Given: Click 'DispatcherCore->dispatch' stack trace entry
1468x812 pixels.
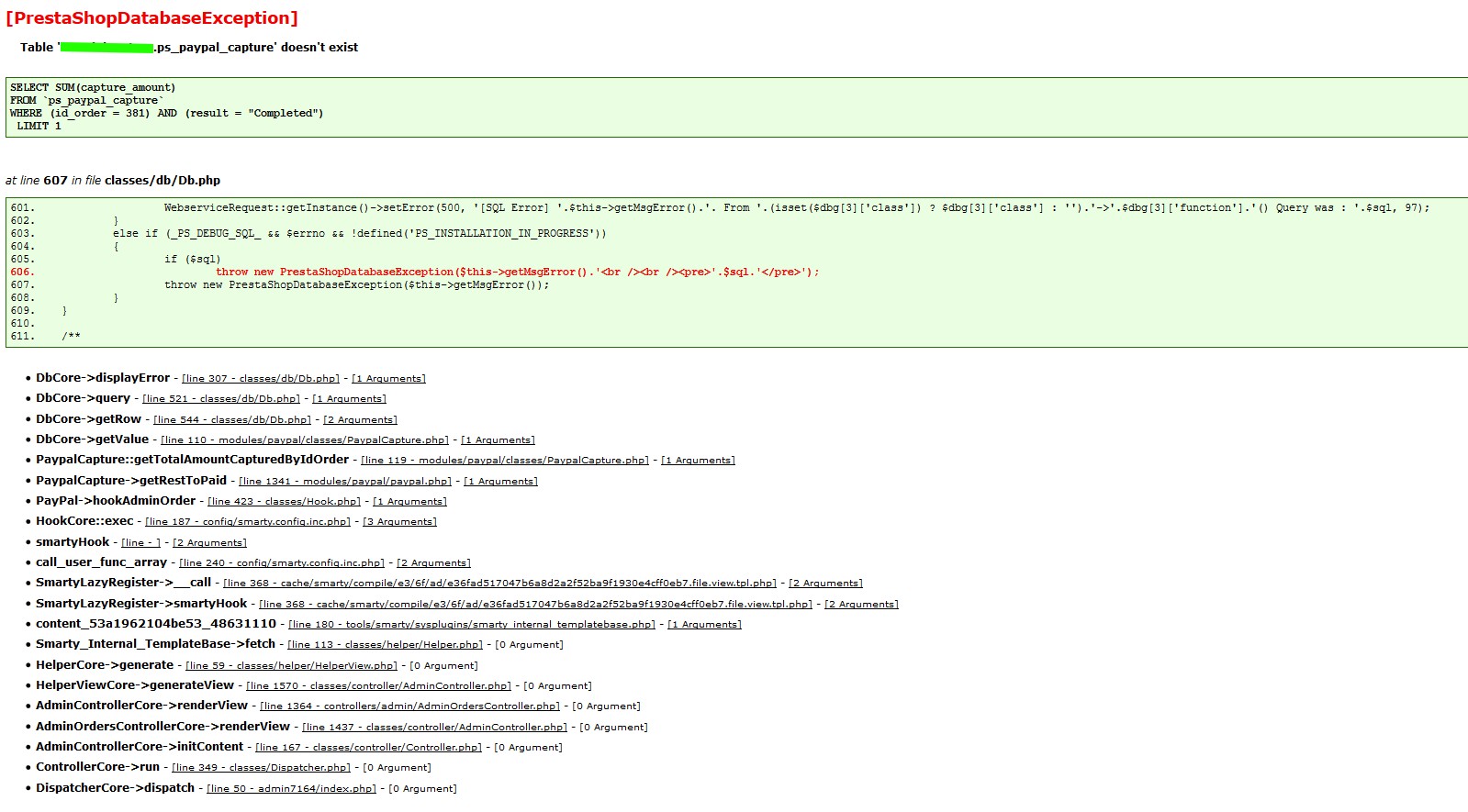Looking at the screenshot, I should coord(116,788).
